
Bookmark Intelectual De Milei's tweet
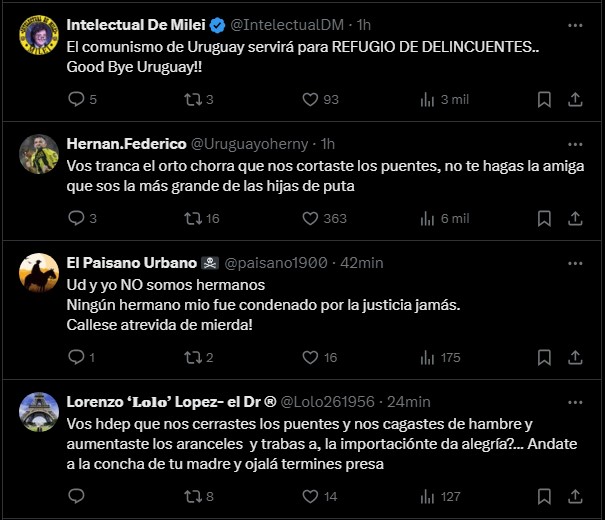[x=544, y=99]
